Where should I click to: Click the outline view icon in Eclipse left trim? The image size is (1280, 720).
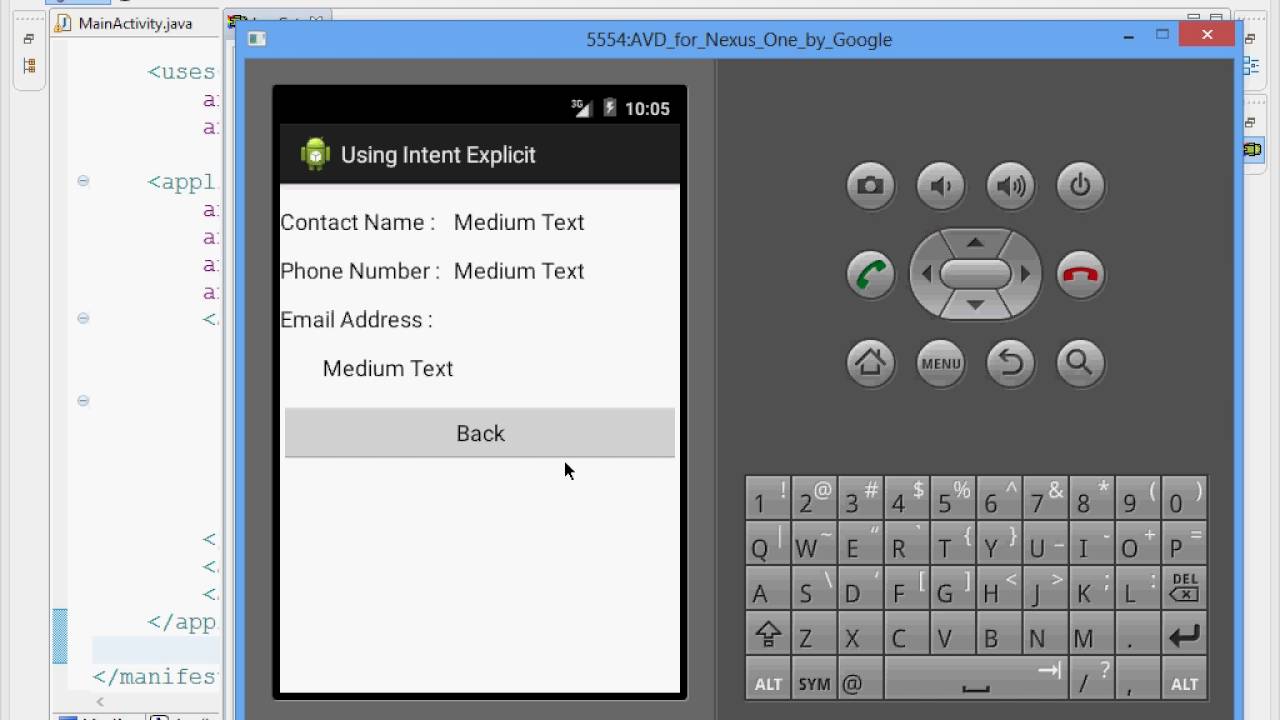click(x=28, y=66)
